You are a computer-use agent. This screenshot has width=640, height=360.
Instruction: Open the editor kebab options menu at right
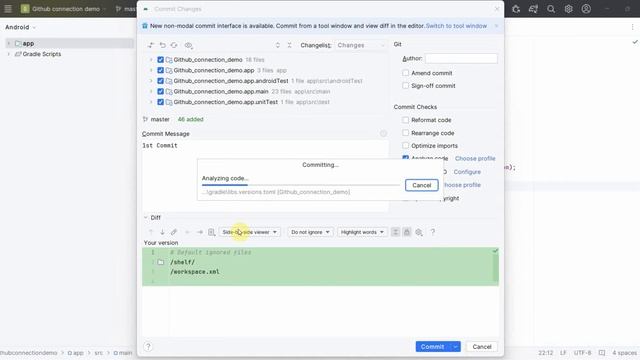click(633, 27)
